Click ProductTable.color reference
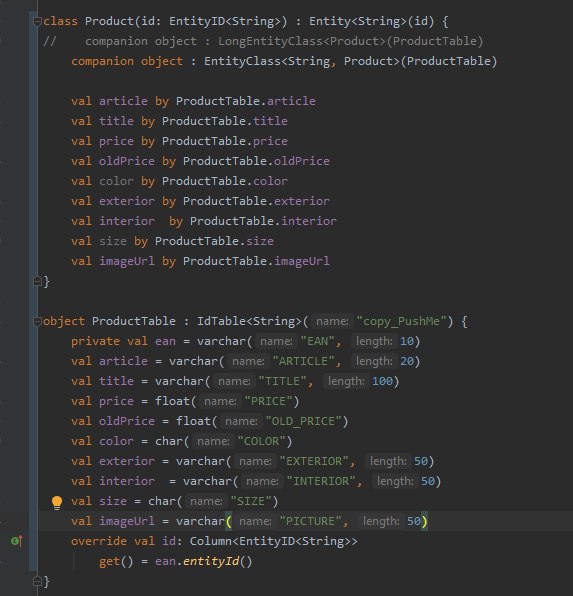The image size is (573, 596). 225,181
